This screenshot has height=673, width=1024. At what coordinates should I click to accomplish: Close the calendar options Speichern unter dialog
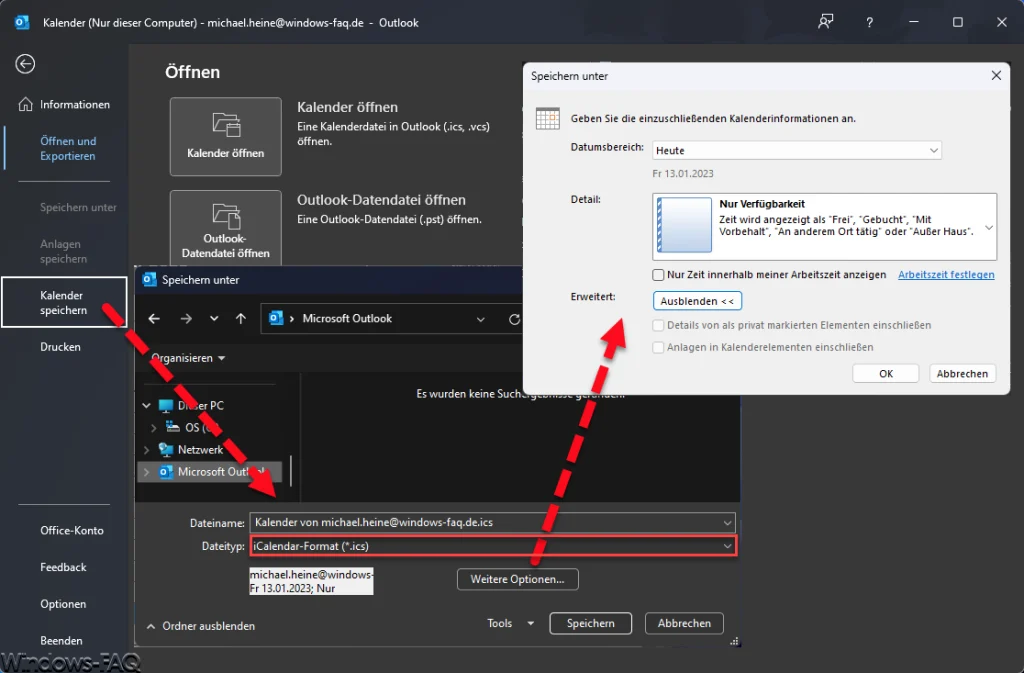pyautogui.click(x=996, y=76)
